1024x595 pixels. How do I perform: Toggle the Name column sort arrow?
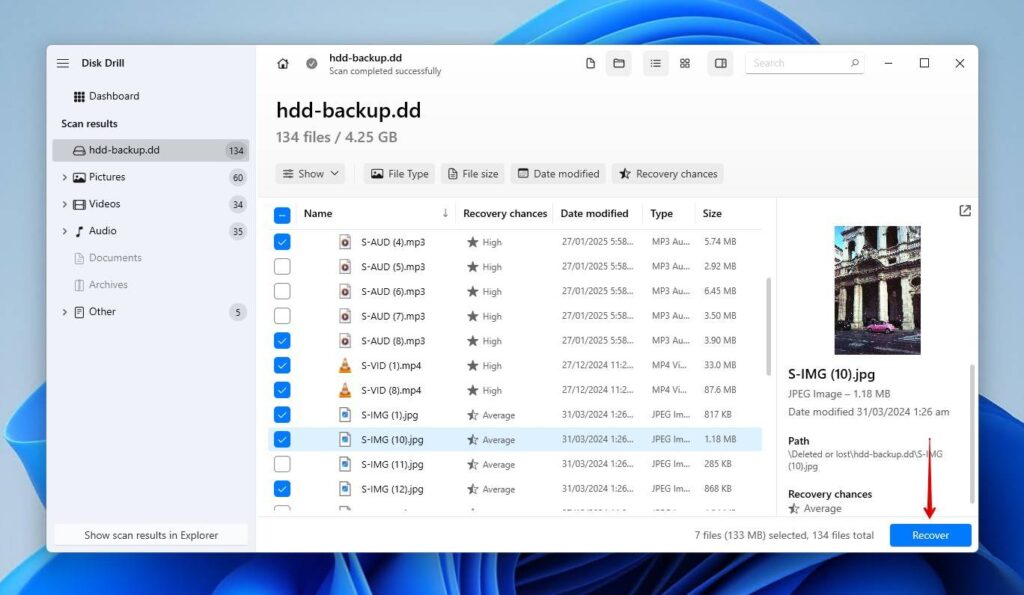click(x=444, y=213)
